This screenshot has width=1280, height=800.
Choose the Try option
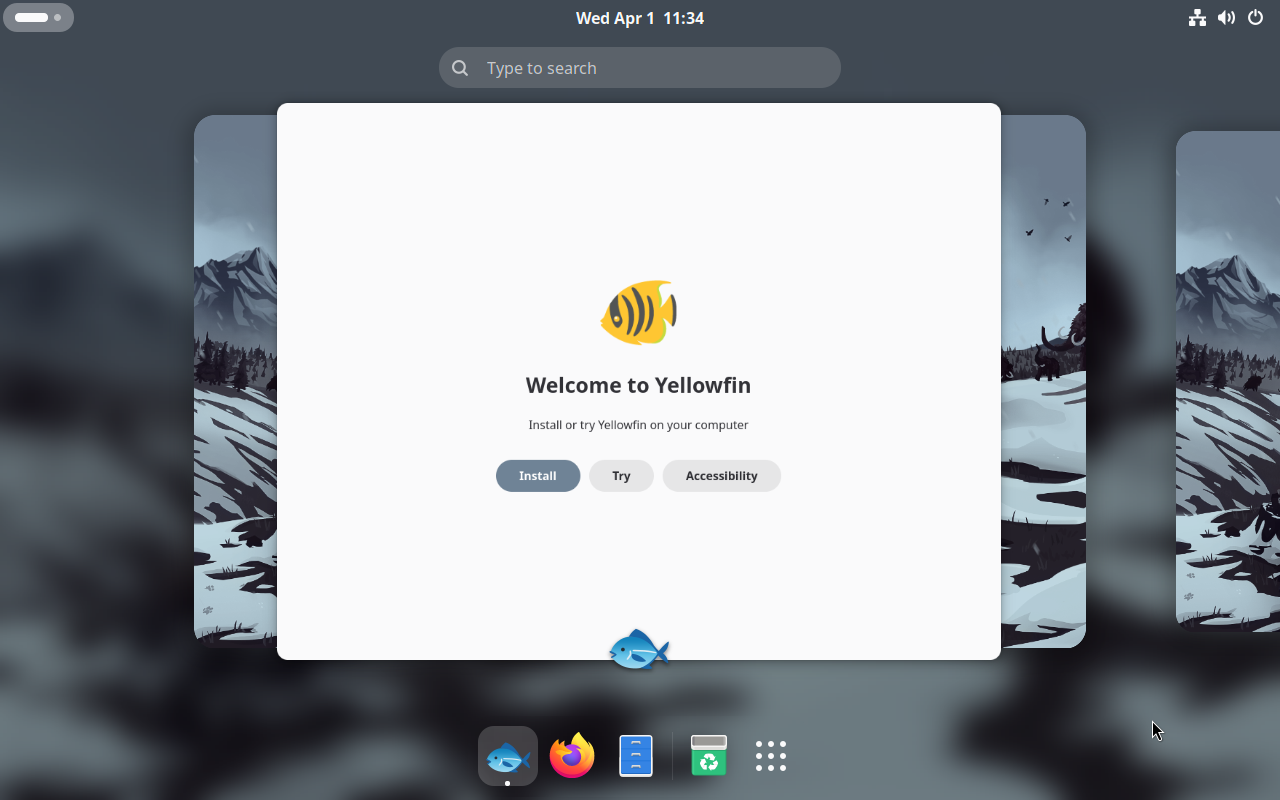[x=621, y=476]
